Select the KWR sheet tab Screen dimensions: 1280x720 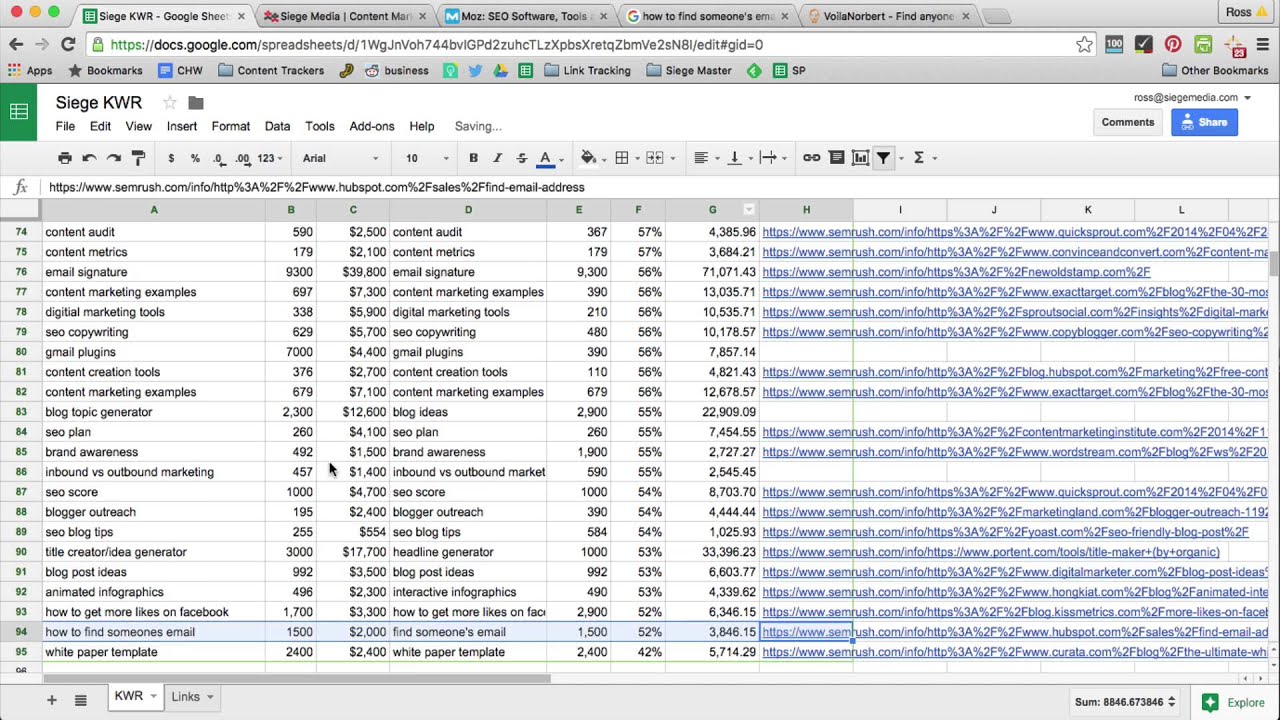point(135,696)
